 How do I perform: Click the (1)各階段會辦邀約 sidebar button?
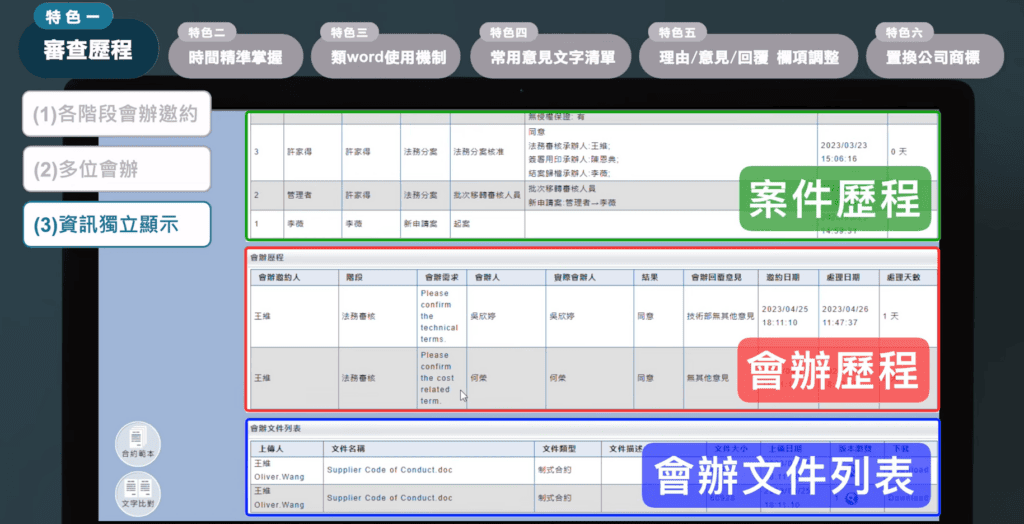click(x=116, y=115)
